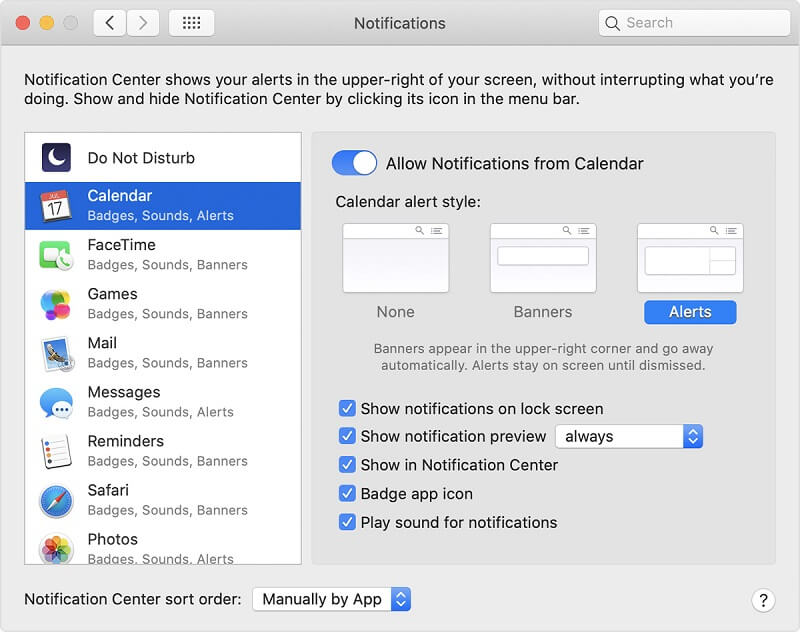This screenshot has height=632, width=800.
Task: Click the Alerts style button
Action: coord(690,312)
